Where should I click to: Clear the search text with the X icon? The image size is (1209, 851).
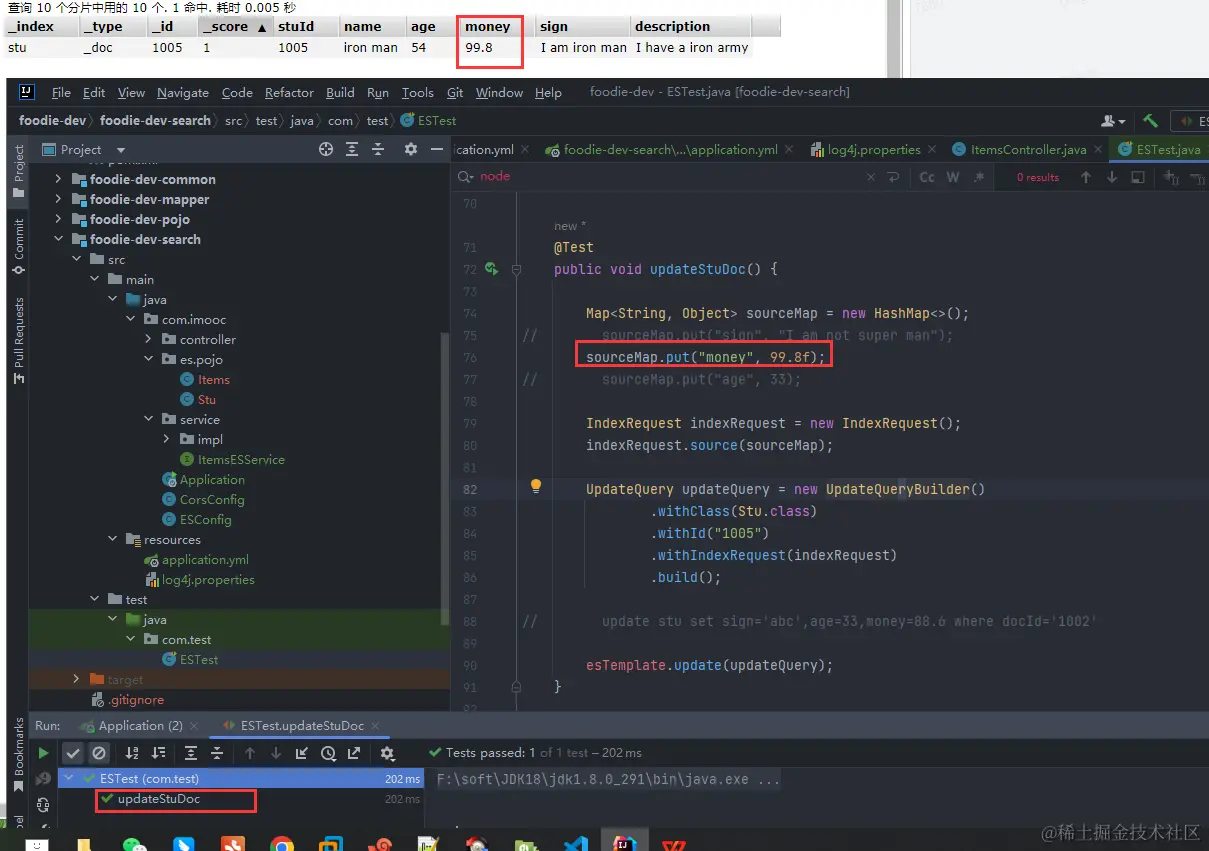coord(869,177)
